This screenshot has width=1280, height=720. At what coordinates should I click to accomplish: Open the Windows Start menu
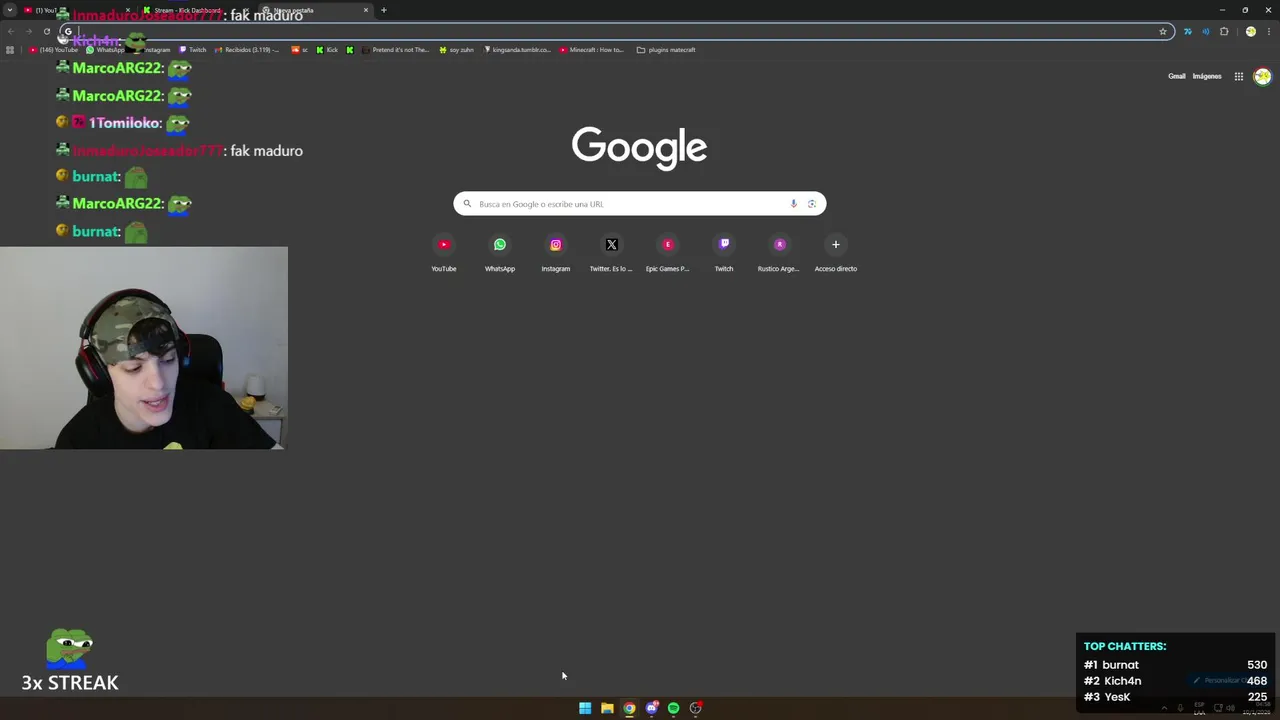tap(585, 708)
